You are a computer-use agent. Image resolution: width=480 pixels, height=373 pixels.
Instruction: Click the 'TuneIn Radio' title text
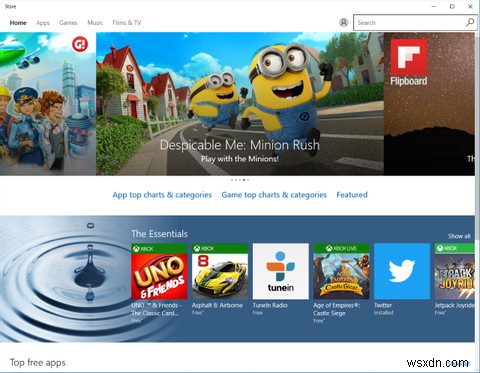[270, 305]
